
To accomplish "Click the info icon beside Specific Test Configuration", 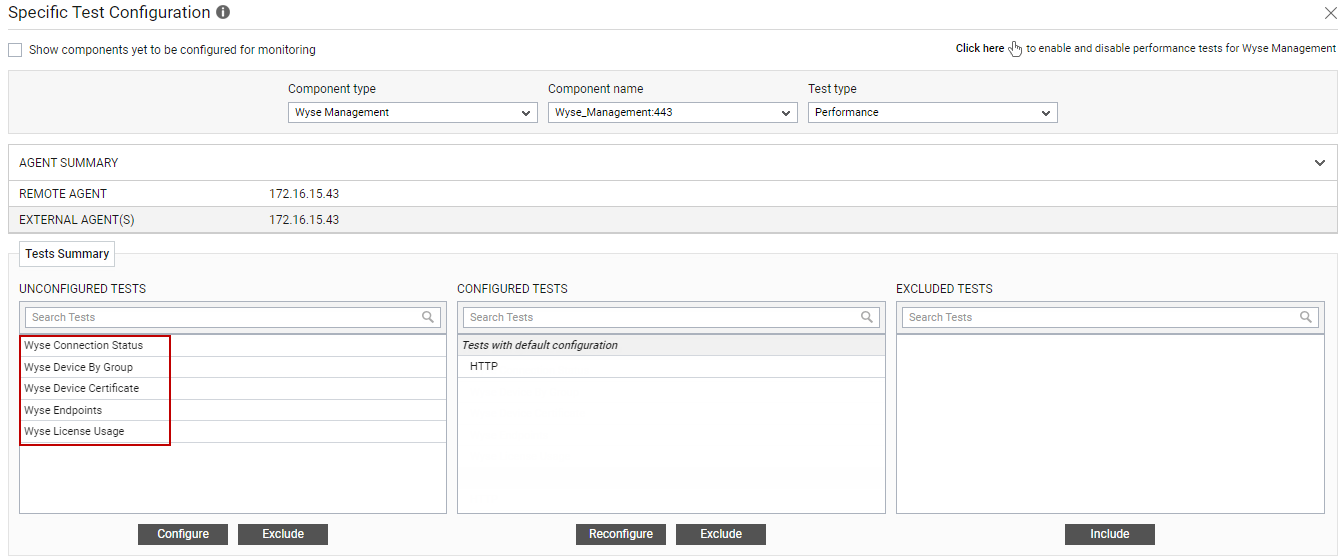I will pos(223,13).
